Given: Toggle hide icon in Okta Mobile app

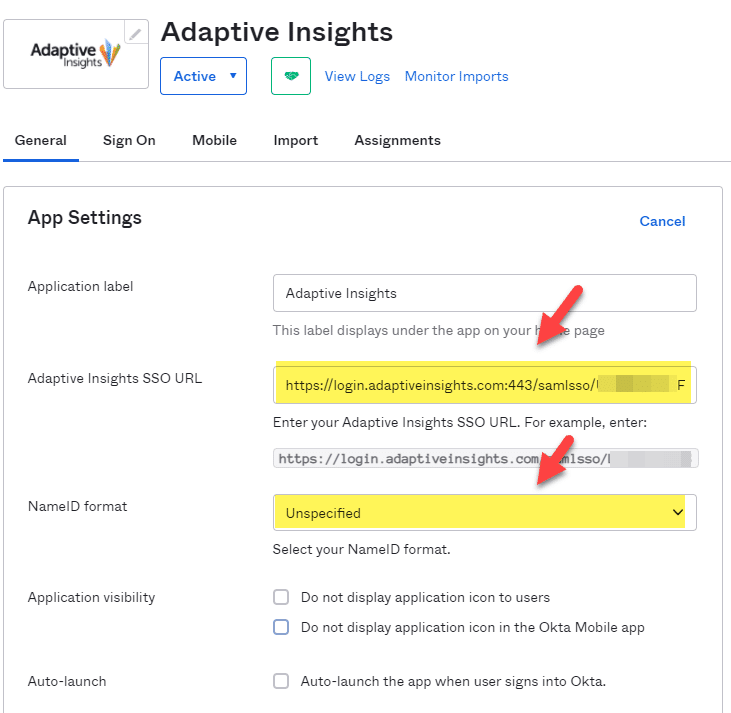Looking at the screenshot, I should tap(281, 627).
